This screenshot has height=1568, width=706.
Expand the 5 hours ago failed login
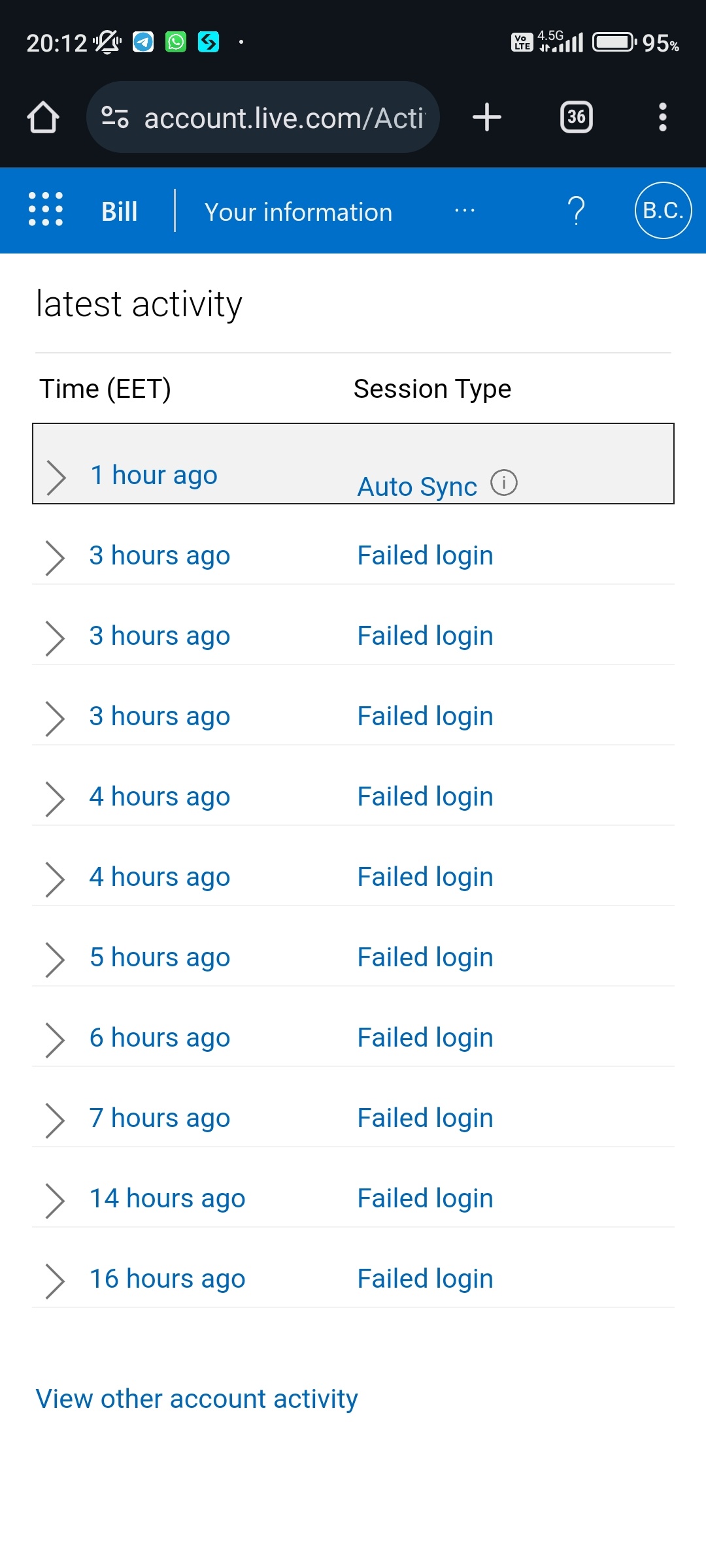(x=55, y=959)
